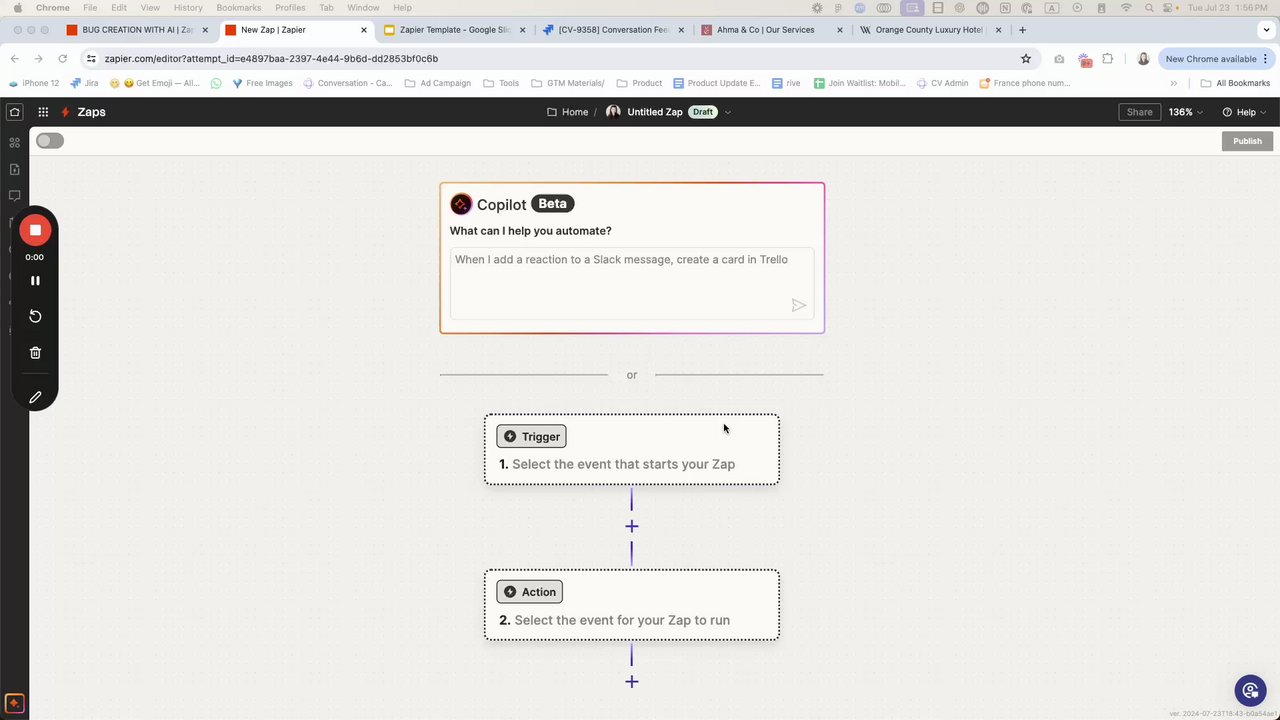Switch to the BUG CREATION WITH AI tab
This screenshot has width=1280, height=720.
(x=137, y=30)
